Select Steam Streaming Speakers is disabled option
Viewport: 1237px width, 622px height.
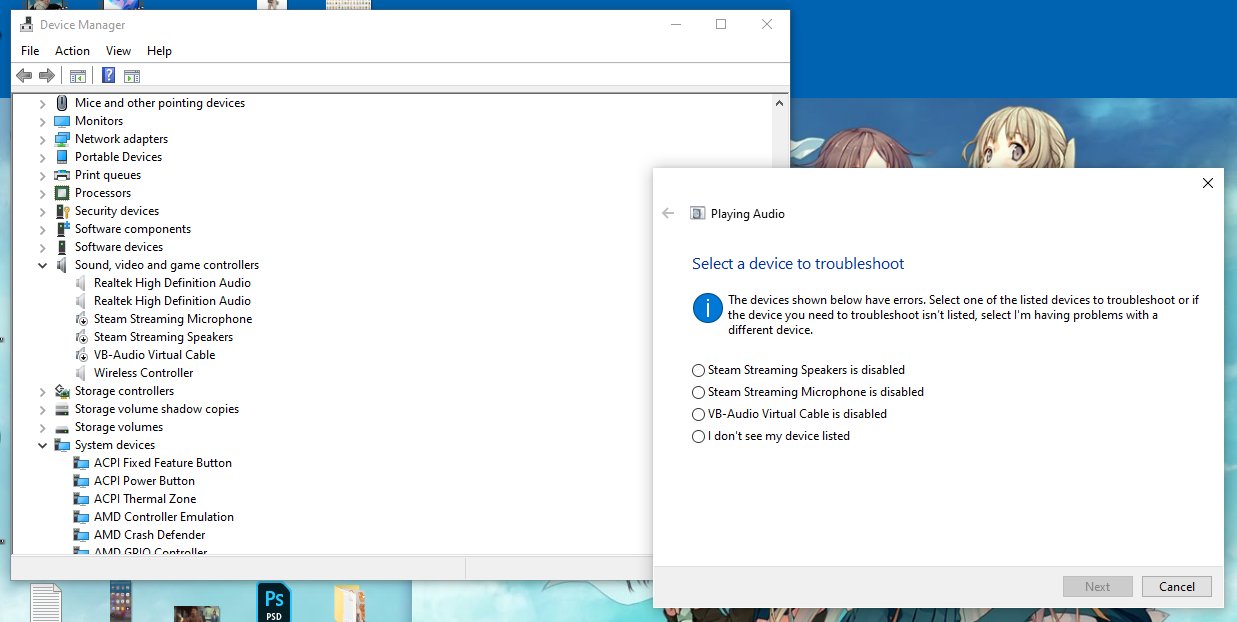[798, 370]
